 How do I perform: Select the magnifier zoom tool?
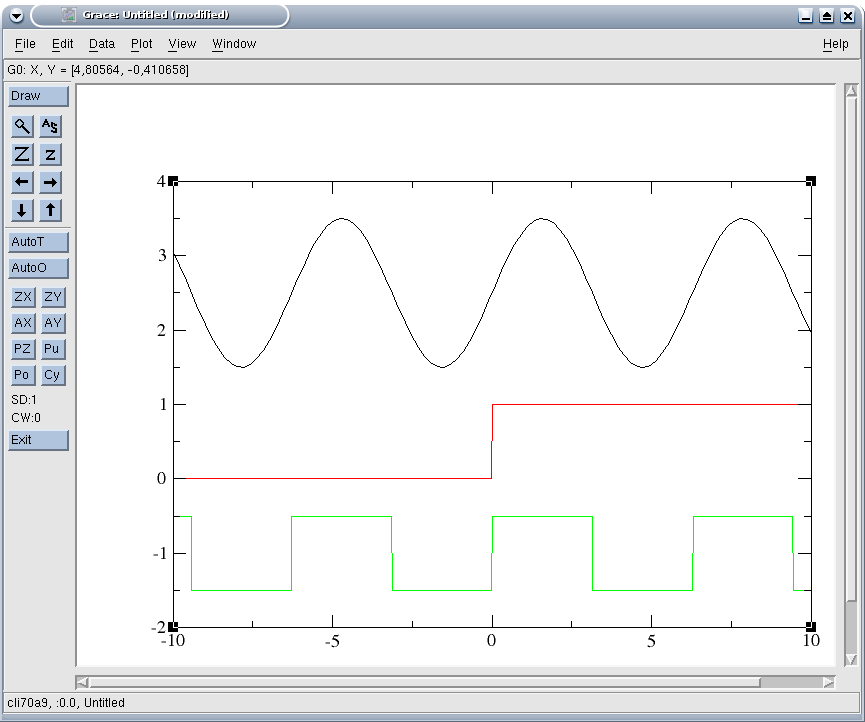click(x=22, y=126)
